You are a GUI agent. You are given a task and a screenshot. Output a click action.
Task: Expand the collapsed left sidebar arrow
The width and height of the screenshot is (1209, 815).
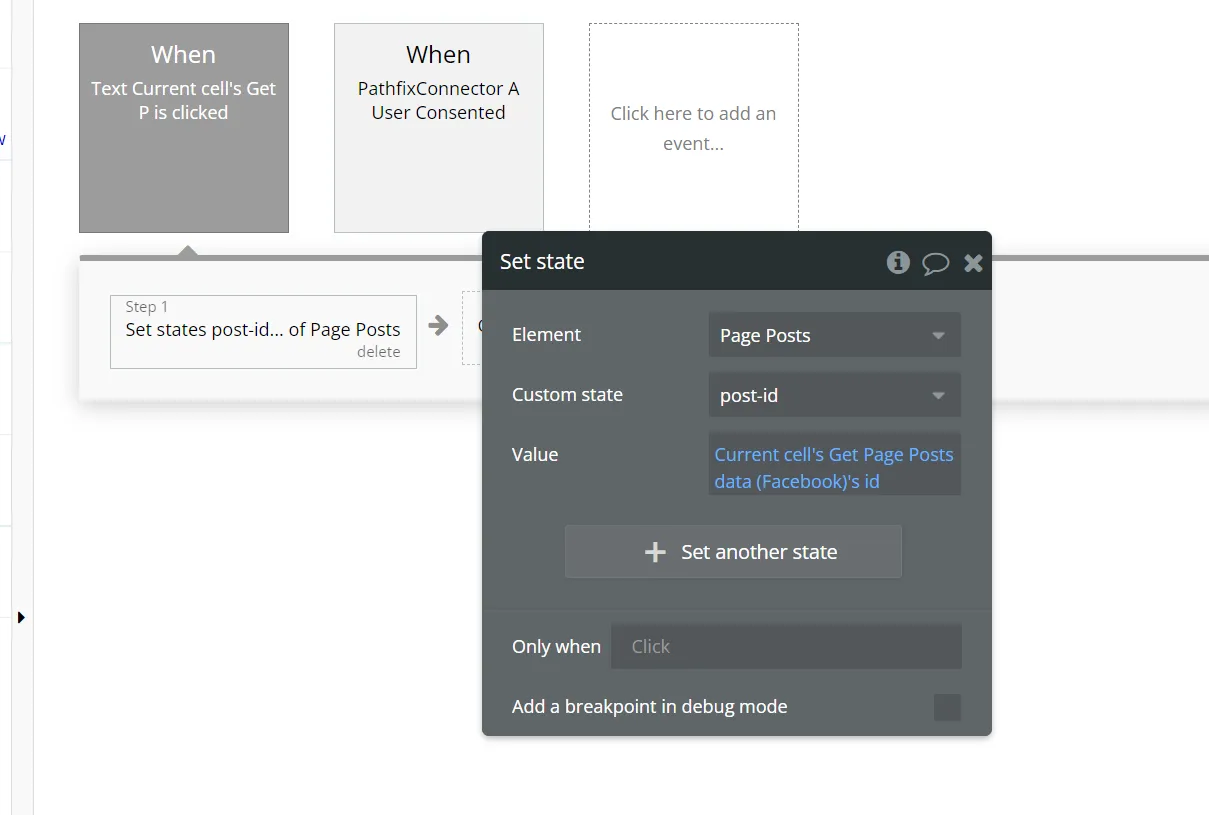(21, 618)
